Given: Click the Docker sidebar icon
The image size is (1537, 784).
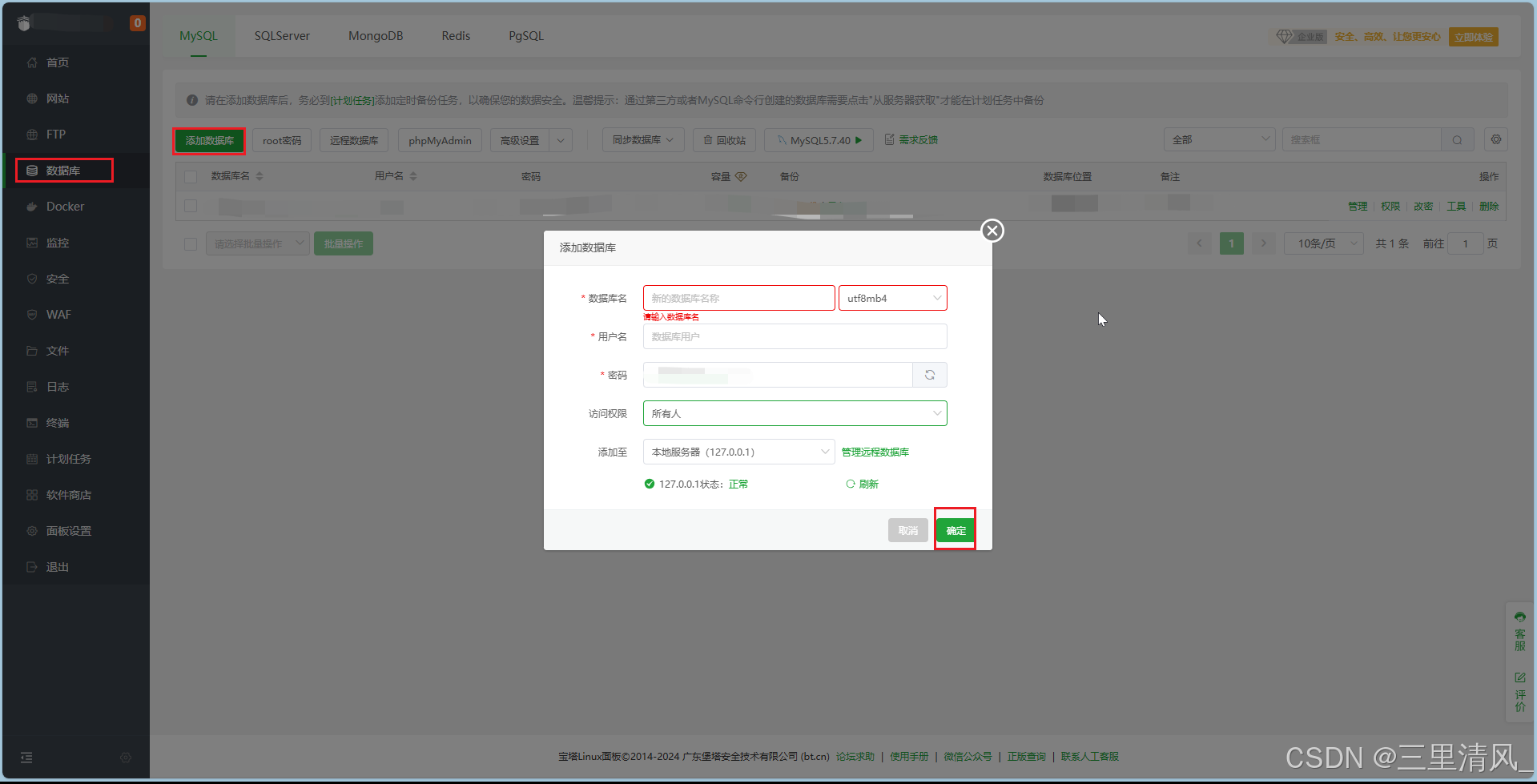Looking at the screenshot, I should coord(32,207).
